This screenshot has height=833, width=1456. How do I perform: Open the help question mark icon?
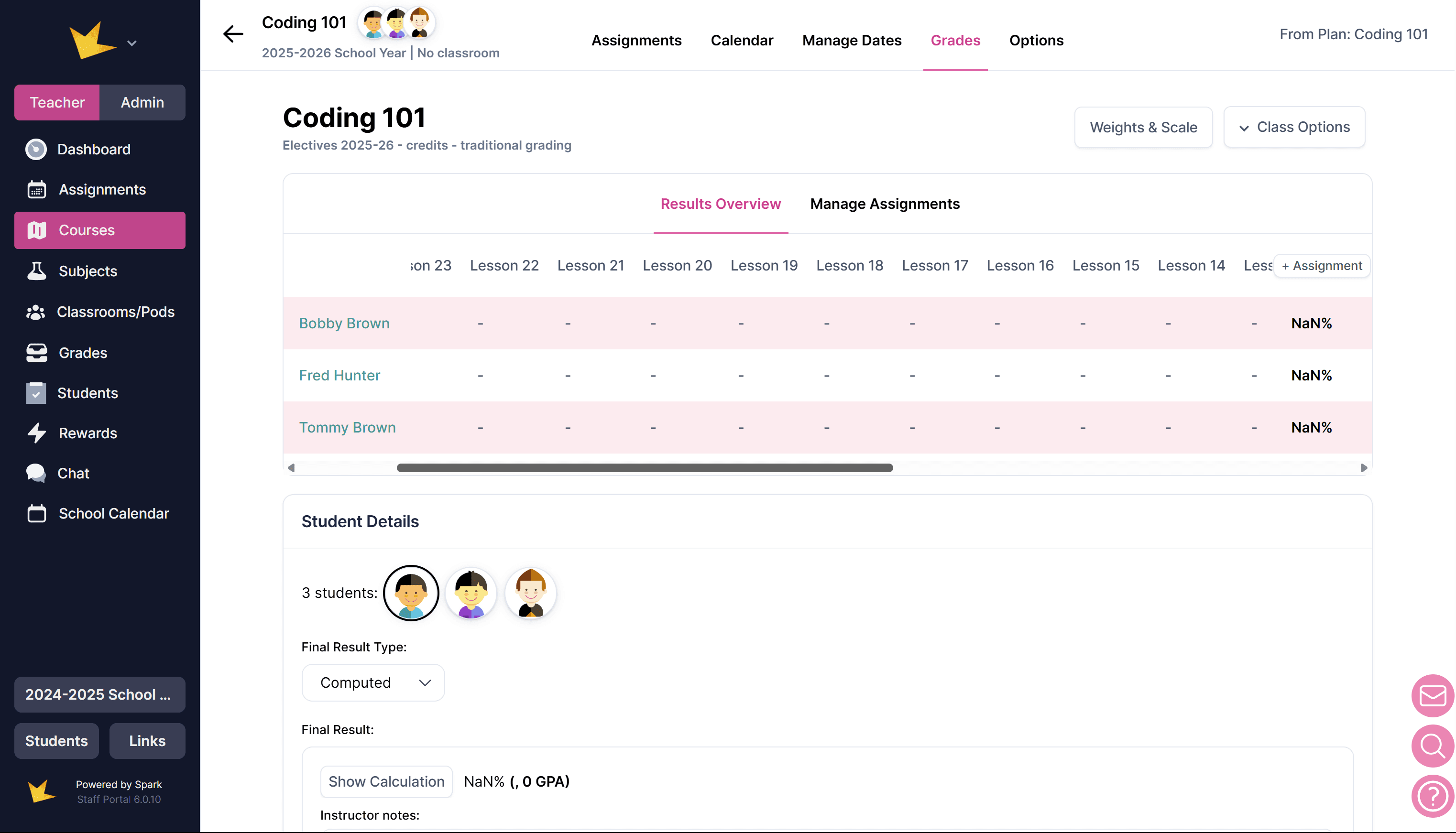tap(1433, 795)
